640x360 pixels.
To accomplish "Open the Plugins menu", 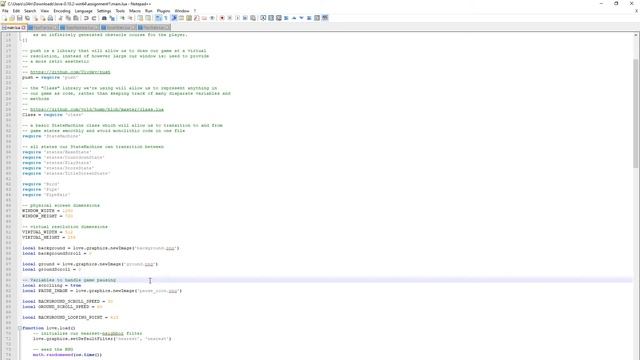I will point(164,11).
